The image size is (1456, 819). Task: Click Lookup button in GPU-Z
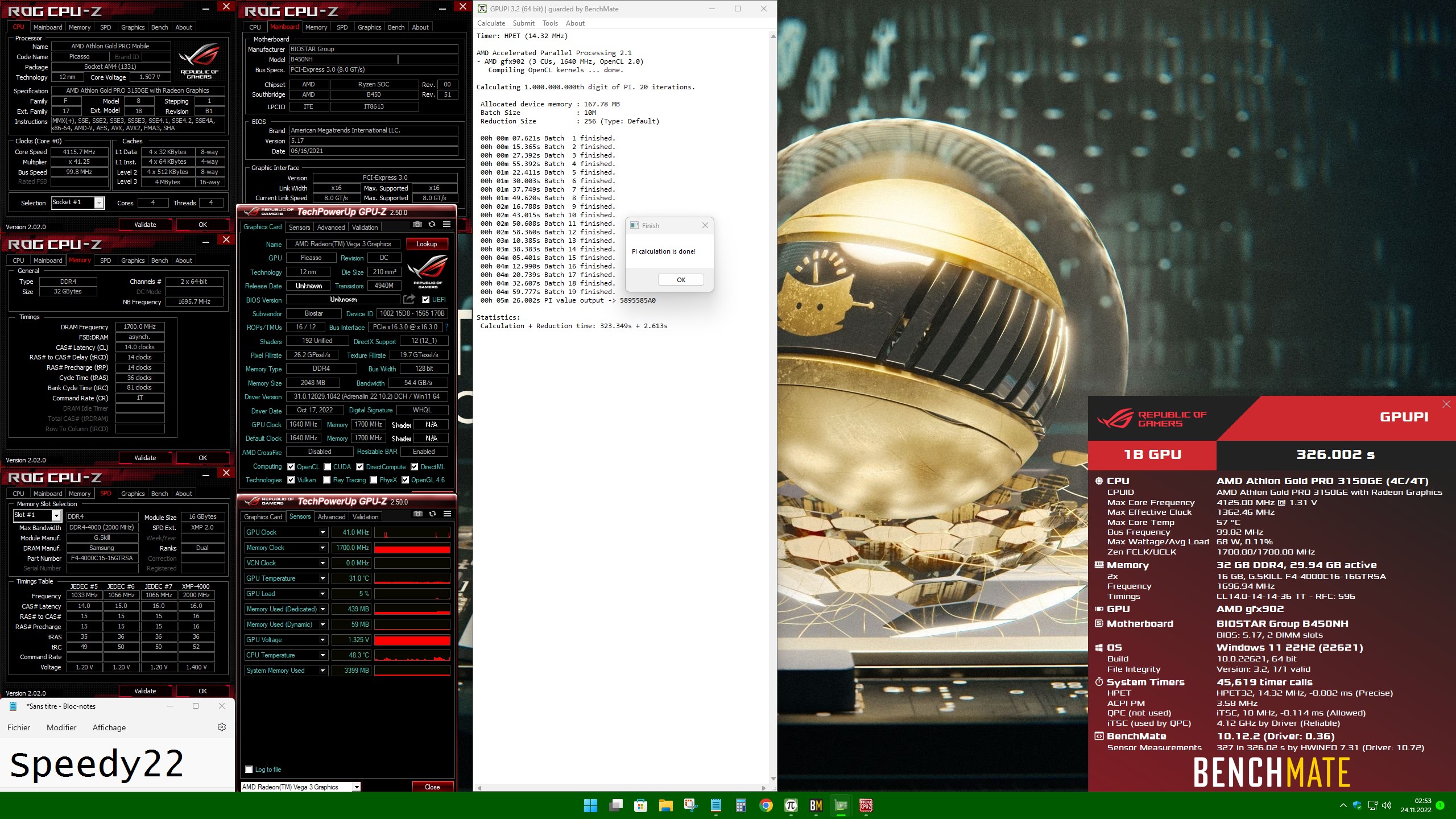click(x=427, y=244)
